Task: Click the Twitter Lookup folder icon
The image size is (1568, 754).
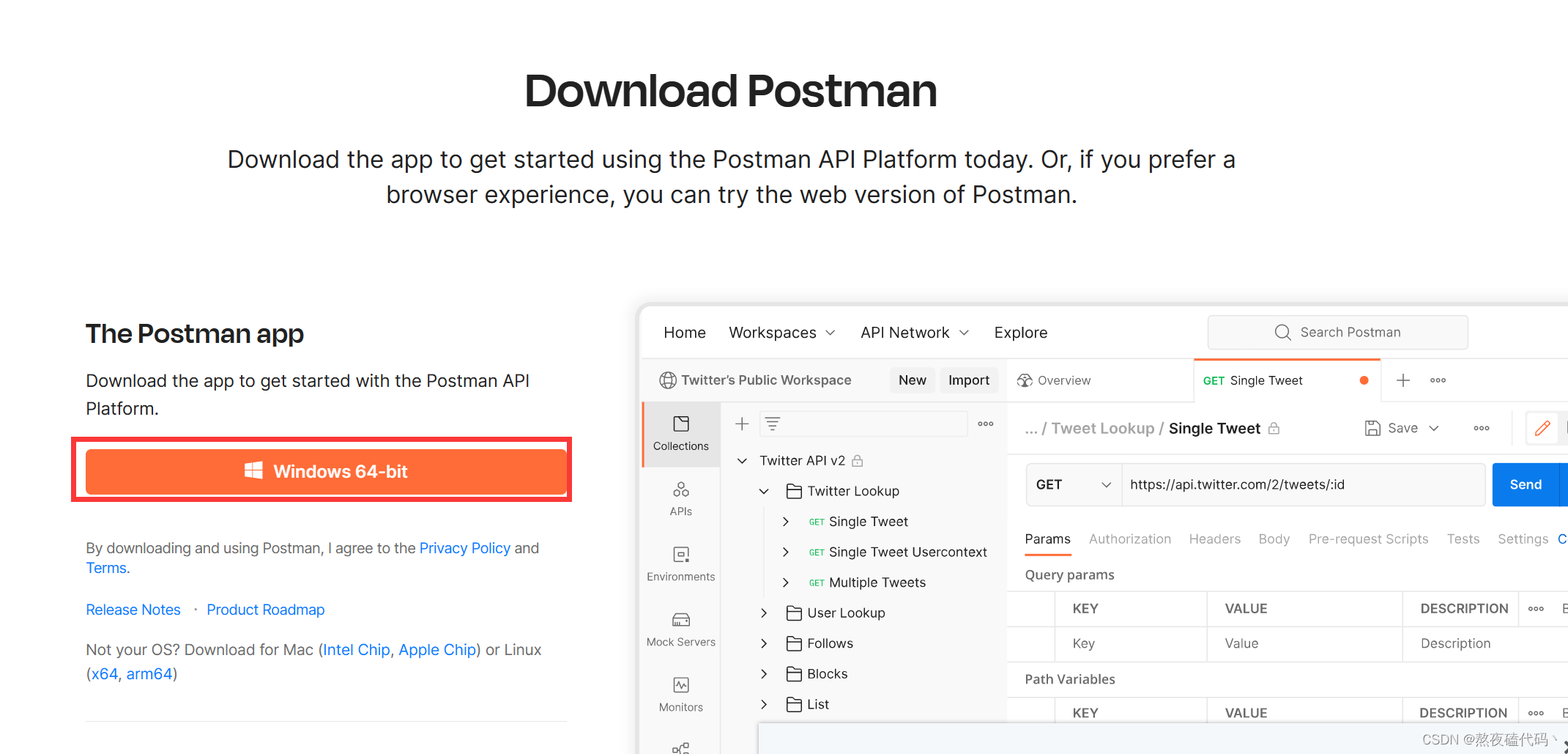Action: point(794,491)
